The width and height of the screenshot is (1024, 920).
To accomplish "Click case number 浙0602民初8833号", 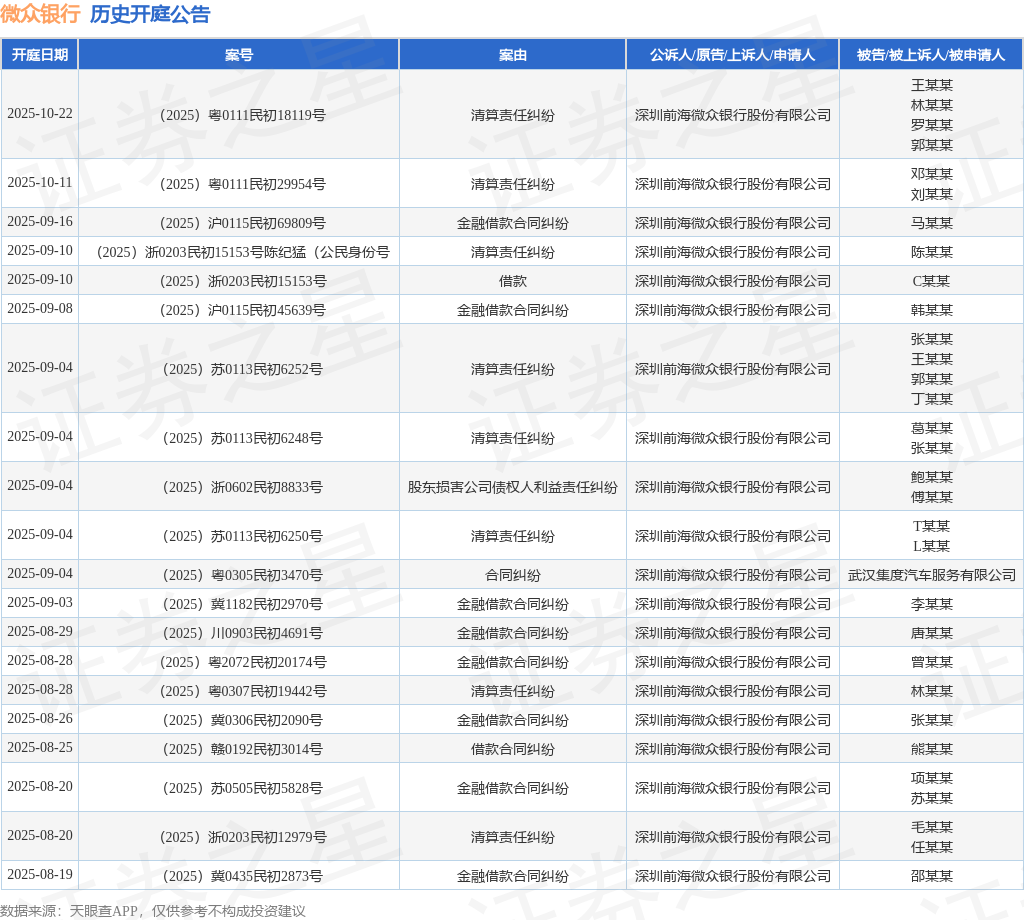I will (242, 487).
